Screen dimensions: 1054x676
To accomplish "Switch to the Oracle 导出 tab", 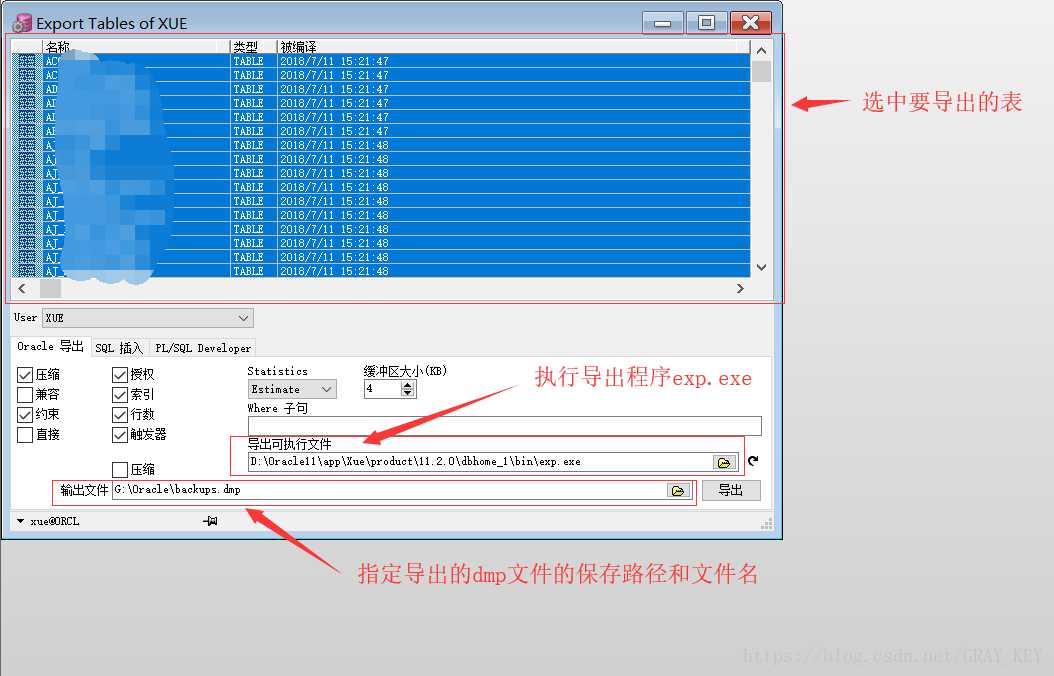I will 50,347.
